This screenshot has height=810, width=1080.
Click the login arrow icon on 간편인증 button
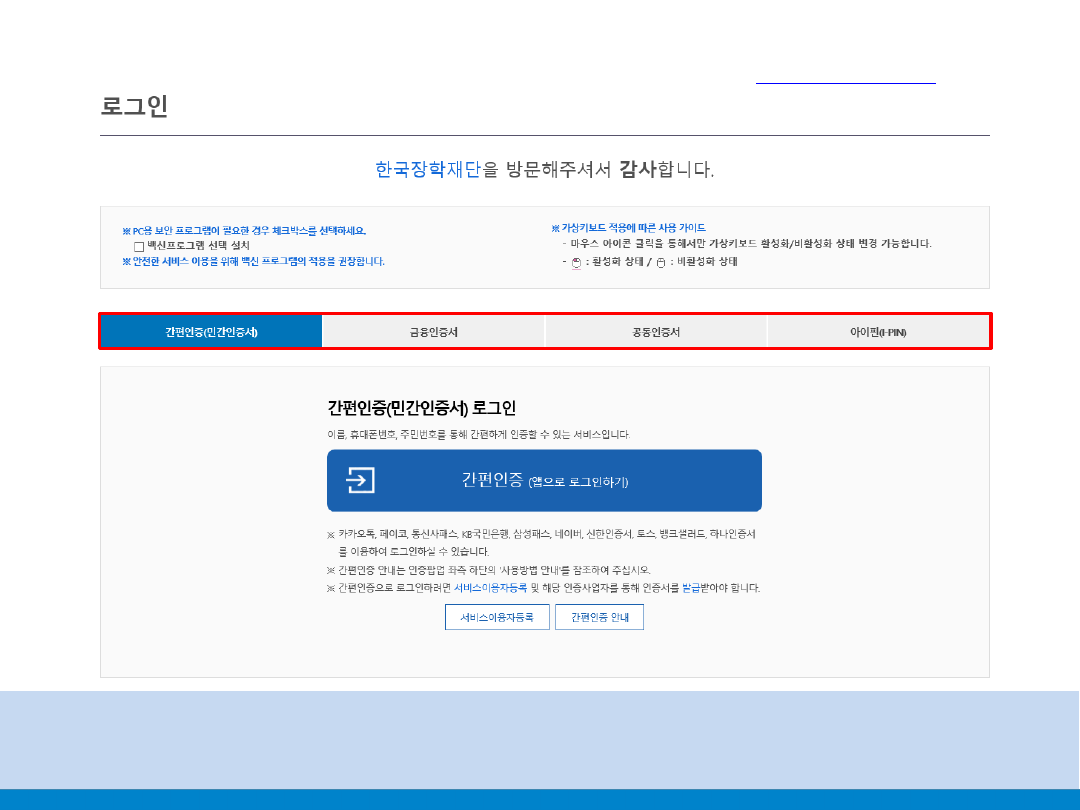(360, 480)
